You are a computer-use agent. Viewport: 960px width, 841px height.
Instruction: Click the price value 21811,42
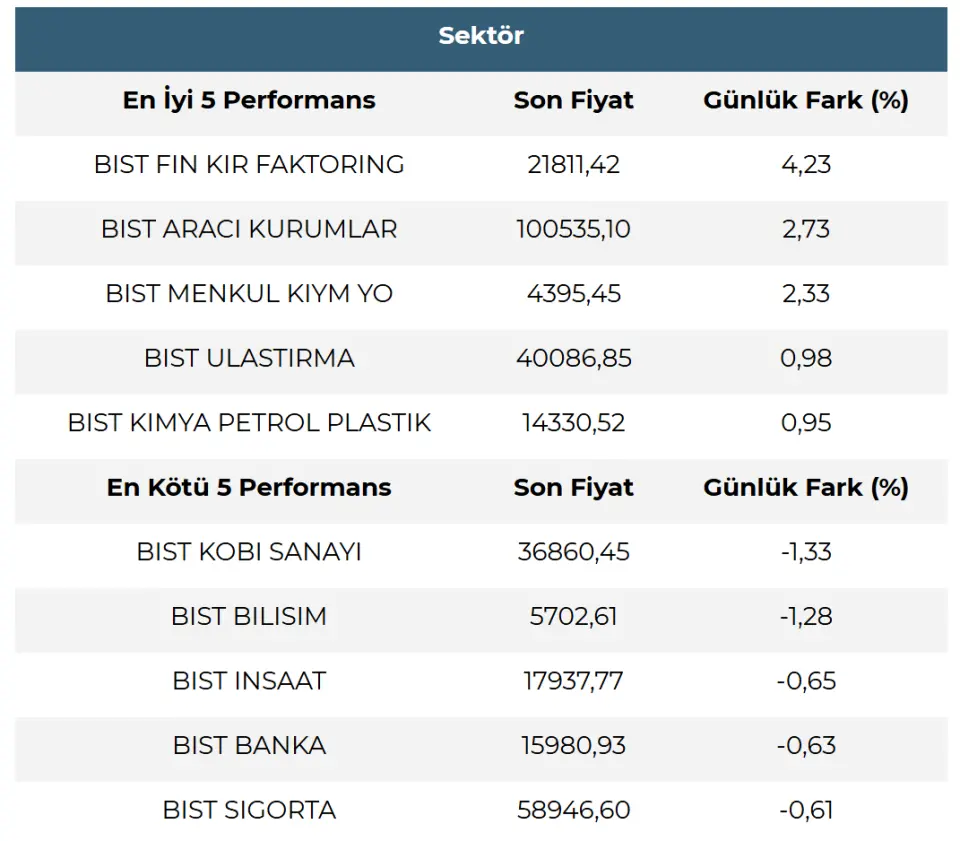[573, 165]
